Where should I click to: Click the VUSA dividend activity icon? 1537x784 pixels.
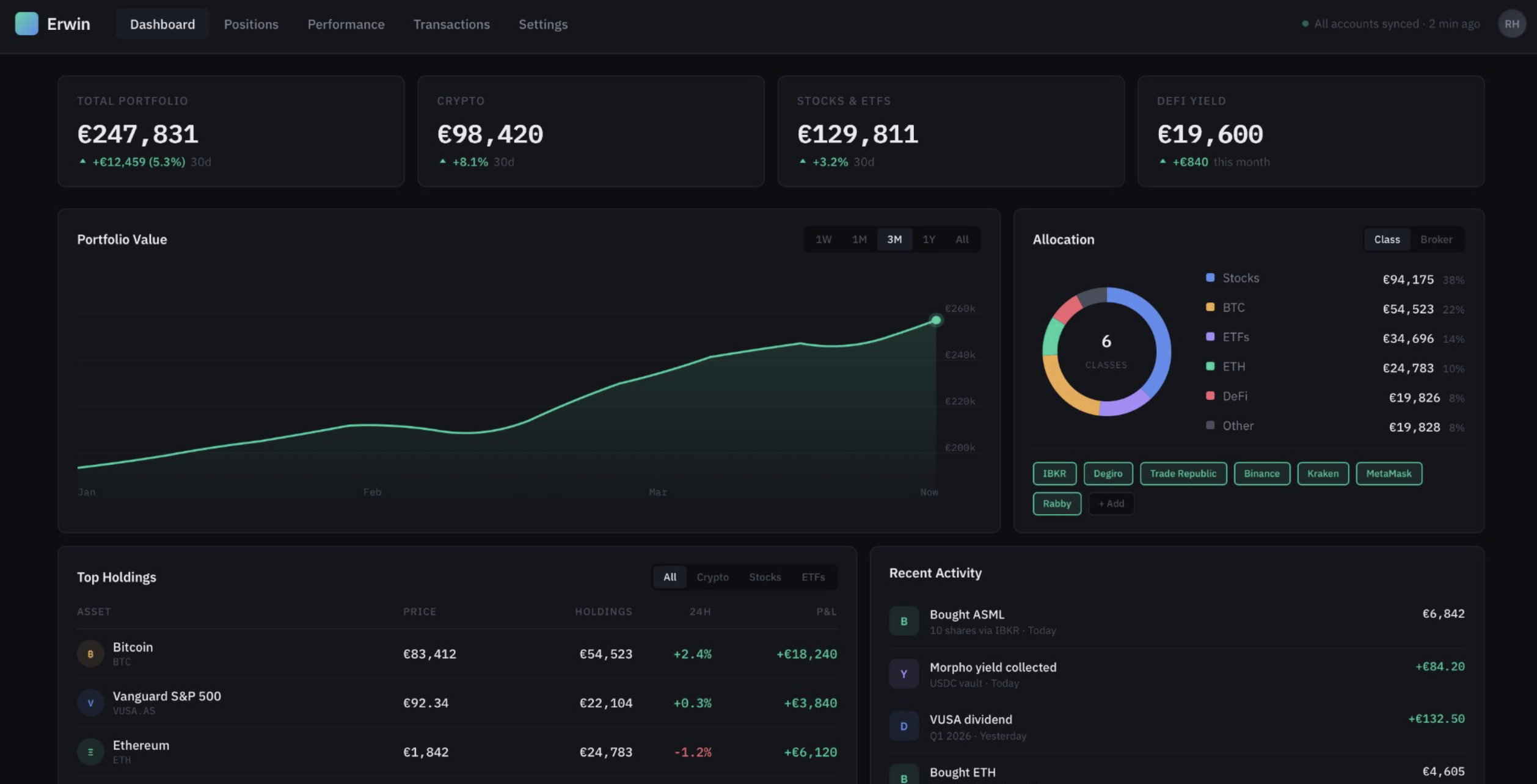tap(904, 726)
